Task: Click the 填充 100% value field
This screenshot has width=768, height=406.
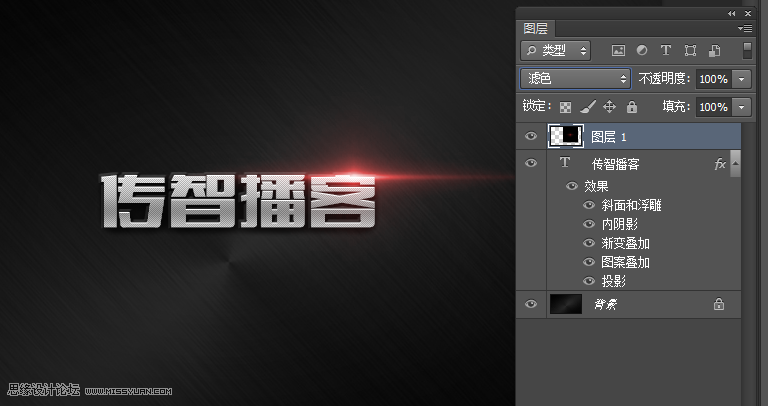Action: 714,107
